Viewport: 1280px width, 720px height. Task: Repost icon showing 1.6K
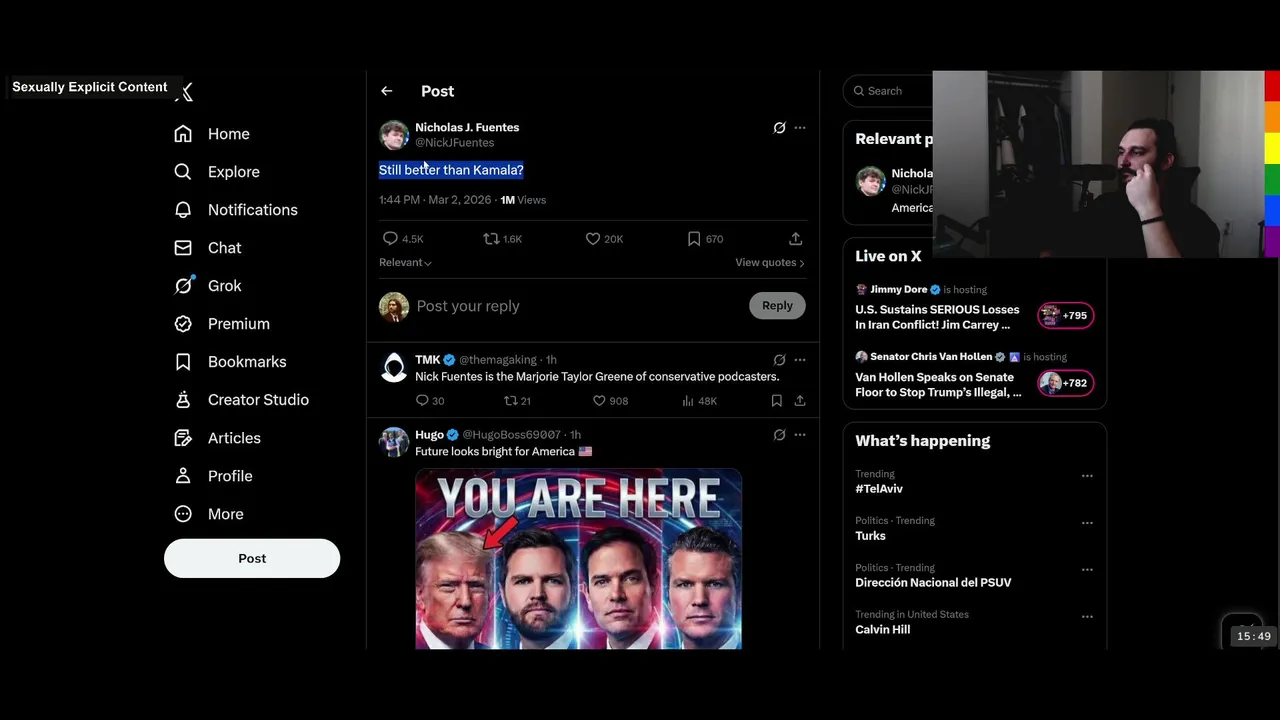click(x=491, y=239)
